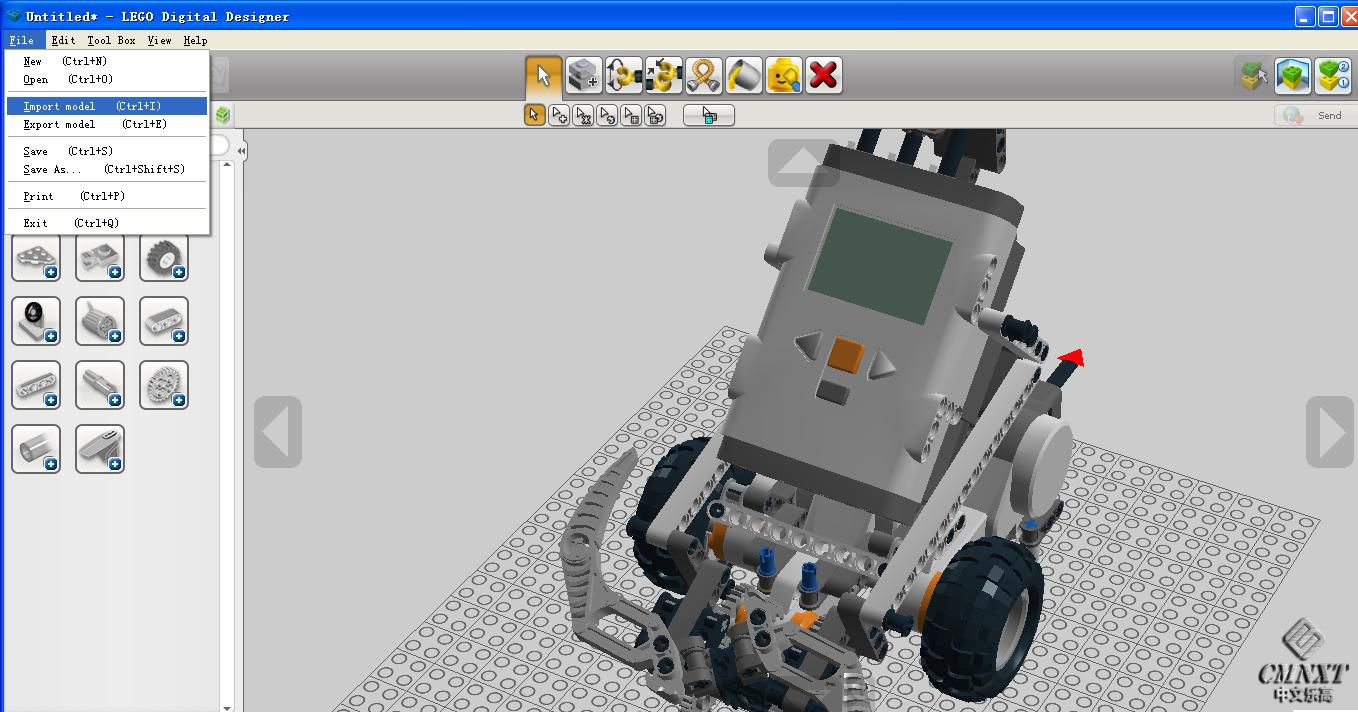Switch to View mode

coord(1293,75)
